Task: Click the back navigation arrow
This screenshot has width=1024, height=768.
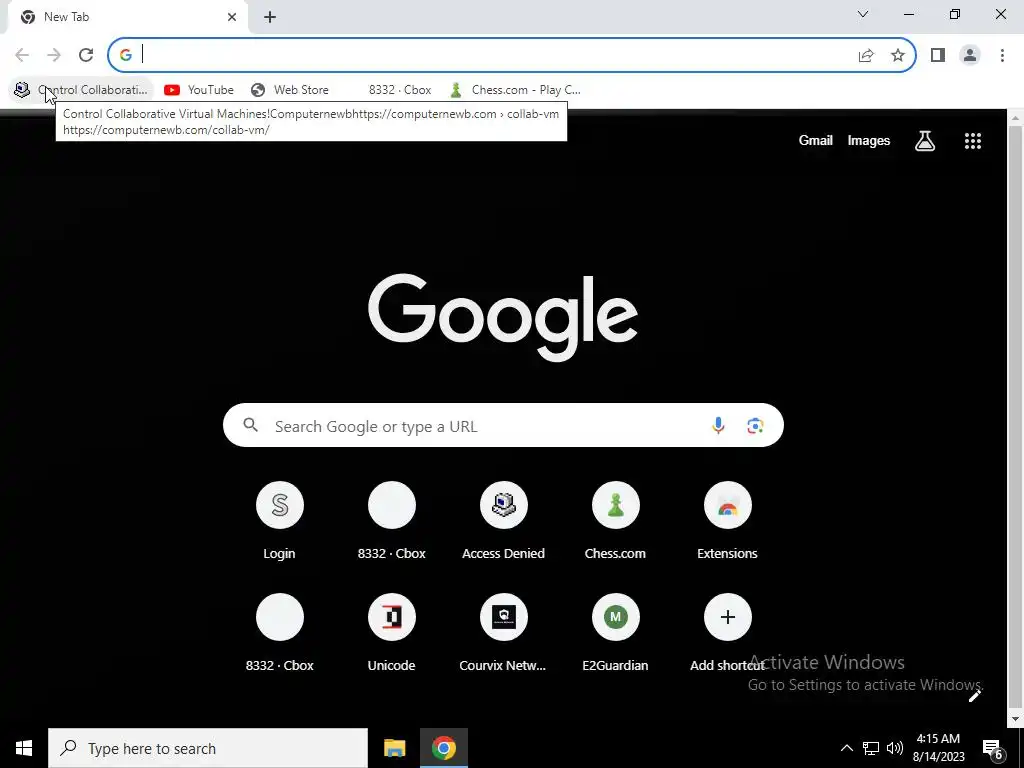Action: coord(22,55)
